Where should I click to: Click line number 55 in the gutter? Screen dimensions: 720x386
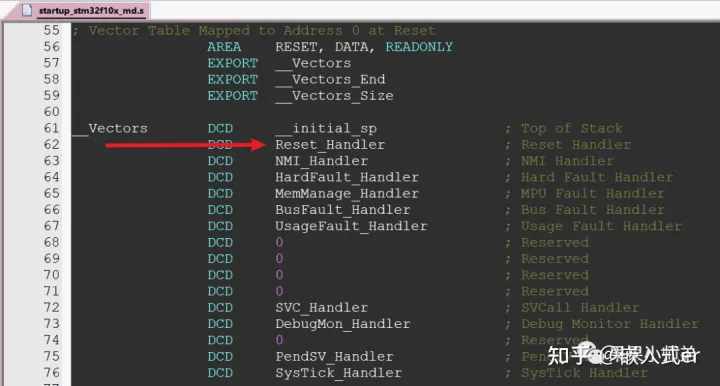(51, 30)
